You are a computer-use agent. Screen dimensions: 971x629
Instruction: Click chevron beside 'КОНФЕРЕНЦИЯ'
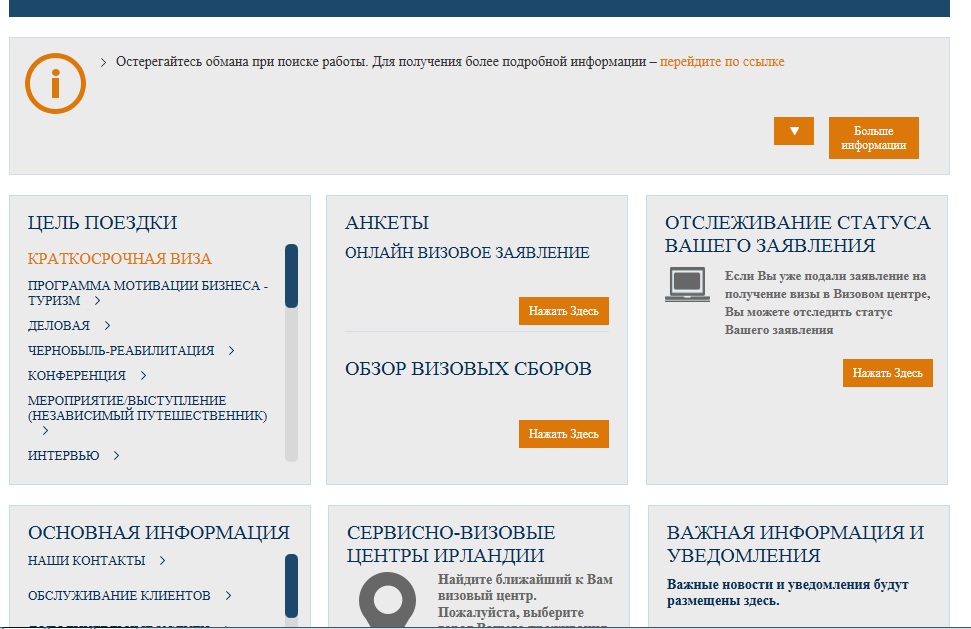click(x=144, y=376)
